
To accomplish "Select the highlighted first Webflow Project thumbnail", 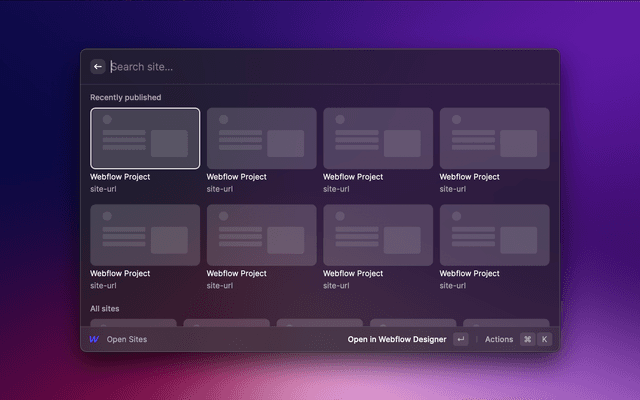I will (145, 138).
